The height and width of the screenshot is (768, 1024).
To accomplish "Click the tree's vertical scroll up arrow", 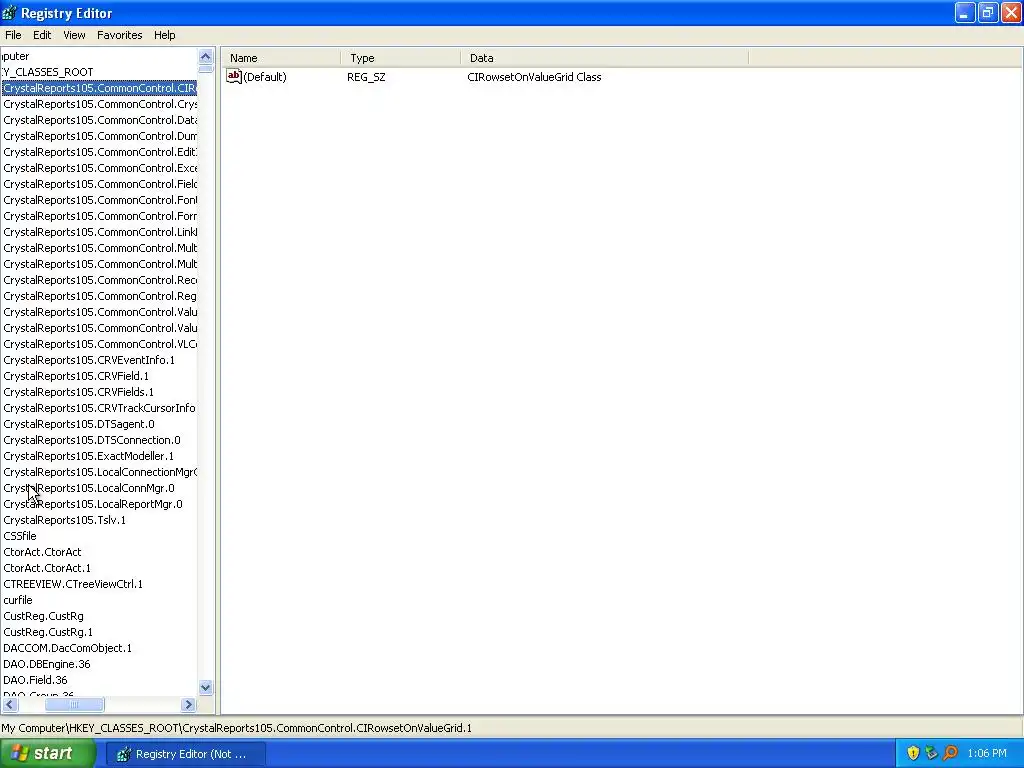I will coord(206,56).
